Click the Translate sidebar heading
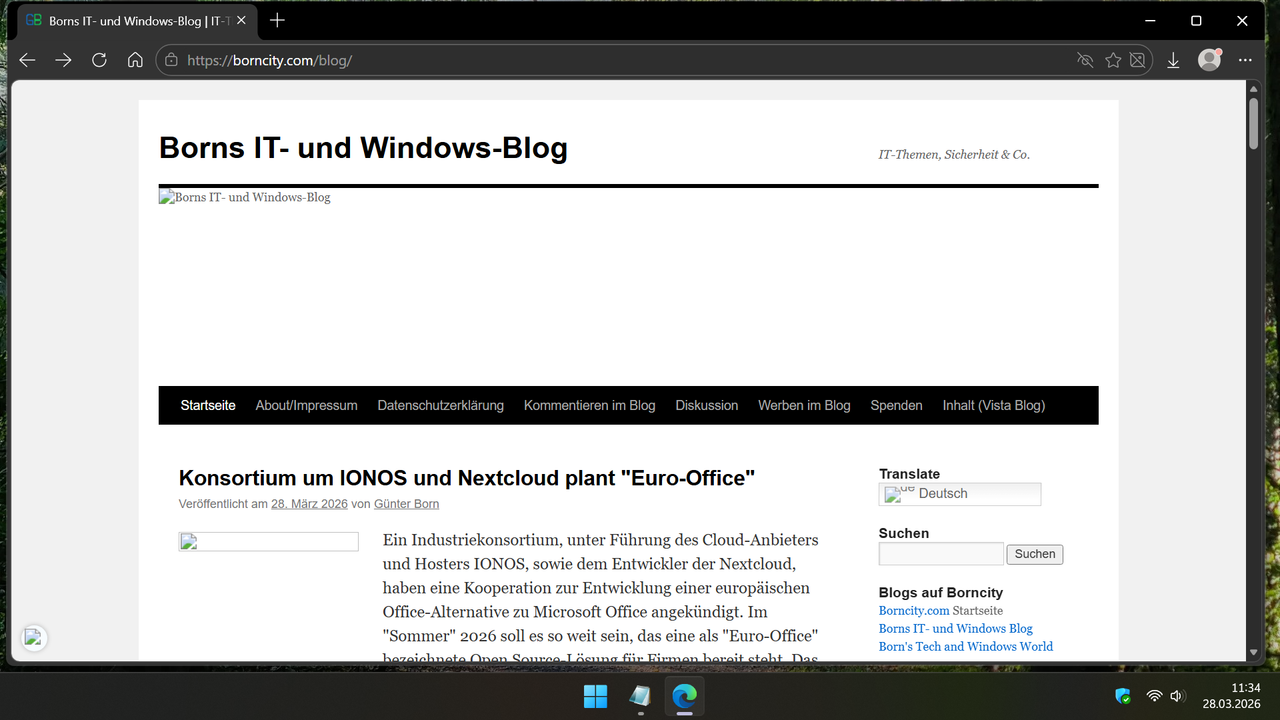Screen dimensions: 1280x720 coord(909,474)
